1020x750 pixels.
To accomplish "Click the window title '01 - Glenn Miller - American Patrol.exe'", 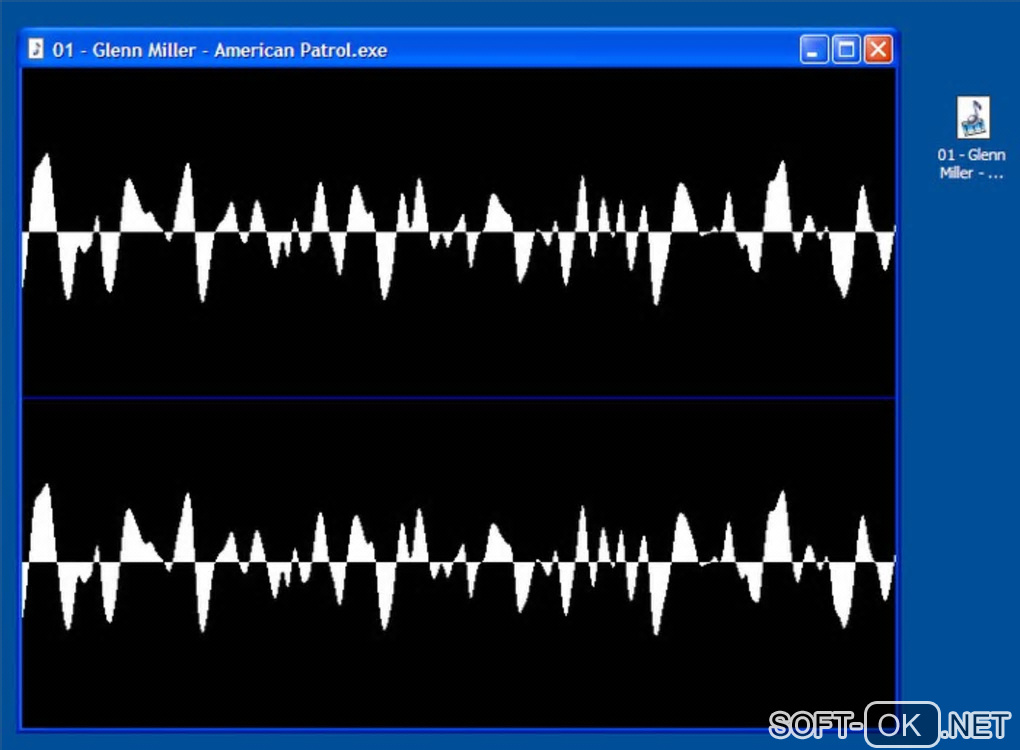I will point(220,50).
